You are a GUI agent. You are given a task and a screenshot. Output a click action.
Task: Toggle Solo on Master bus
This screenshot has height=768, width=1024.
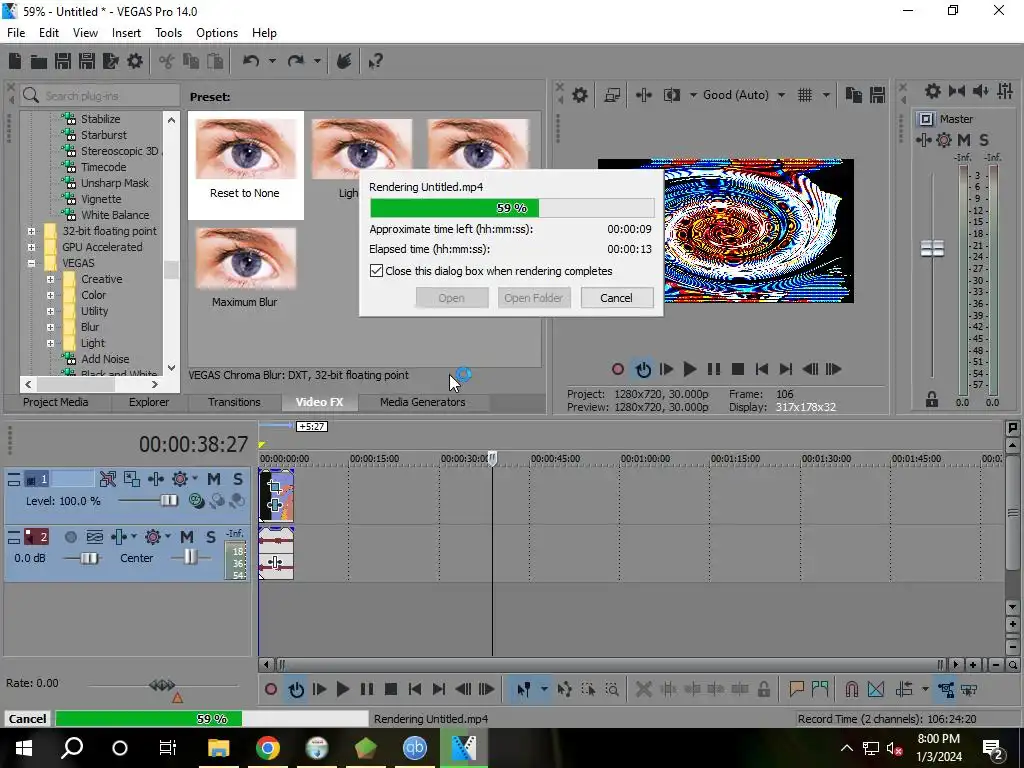[x=984, y=140]
